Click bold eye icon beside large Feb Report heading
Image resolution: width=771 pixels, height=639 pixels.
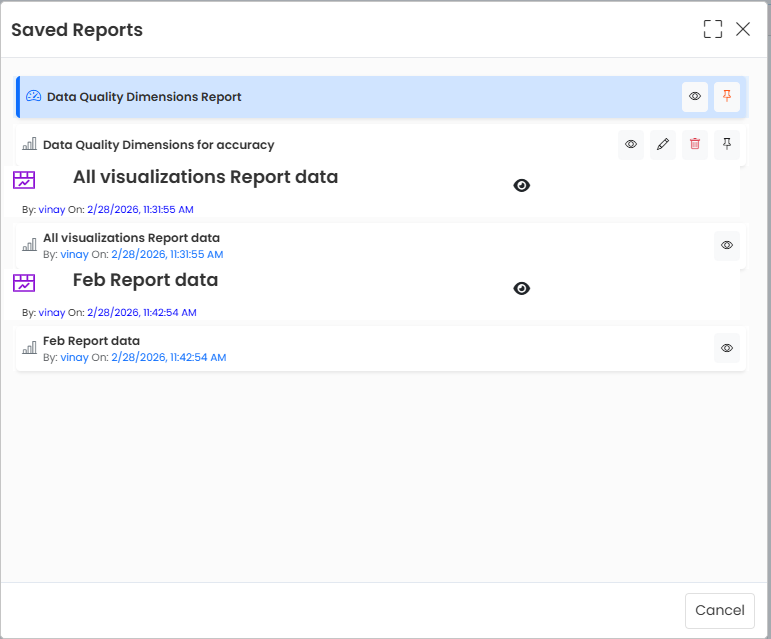pyautogui.click(x=522, y=289)
